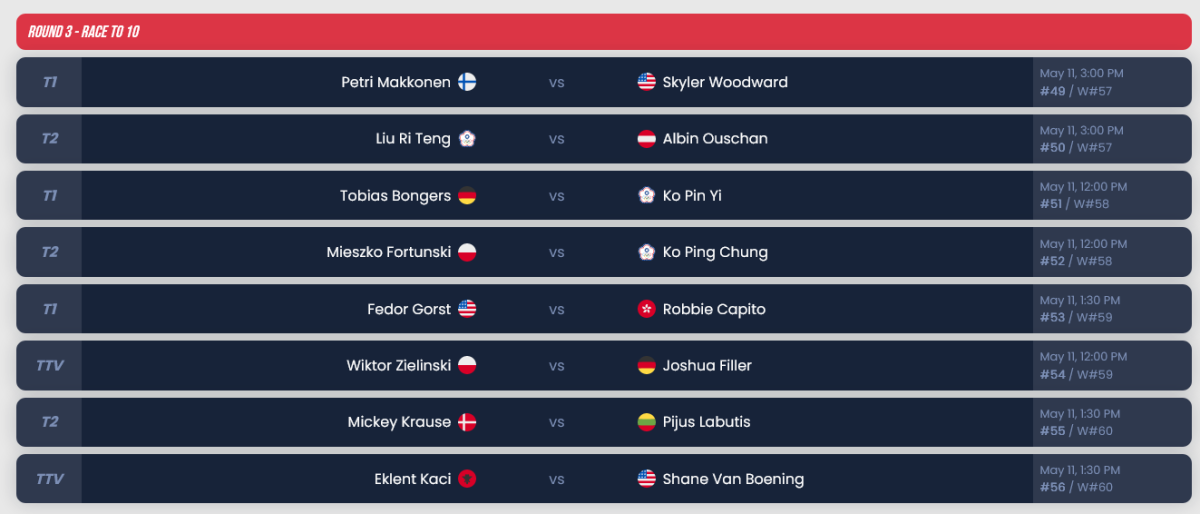The image size is (1200, 514).
Task: Click the T1 table label for Makkonen match
Action: pyautogui.click(x=49, y=82)
